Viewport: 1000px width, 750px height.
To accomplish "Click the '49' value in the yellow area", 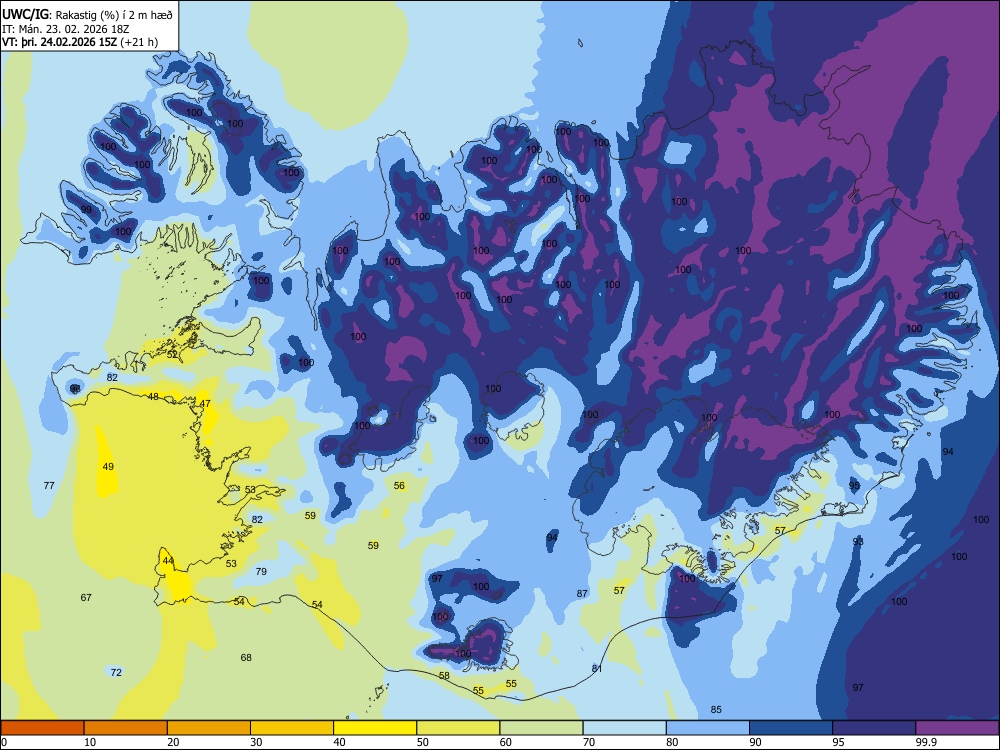I will [108, 467].
